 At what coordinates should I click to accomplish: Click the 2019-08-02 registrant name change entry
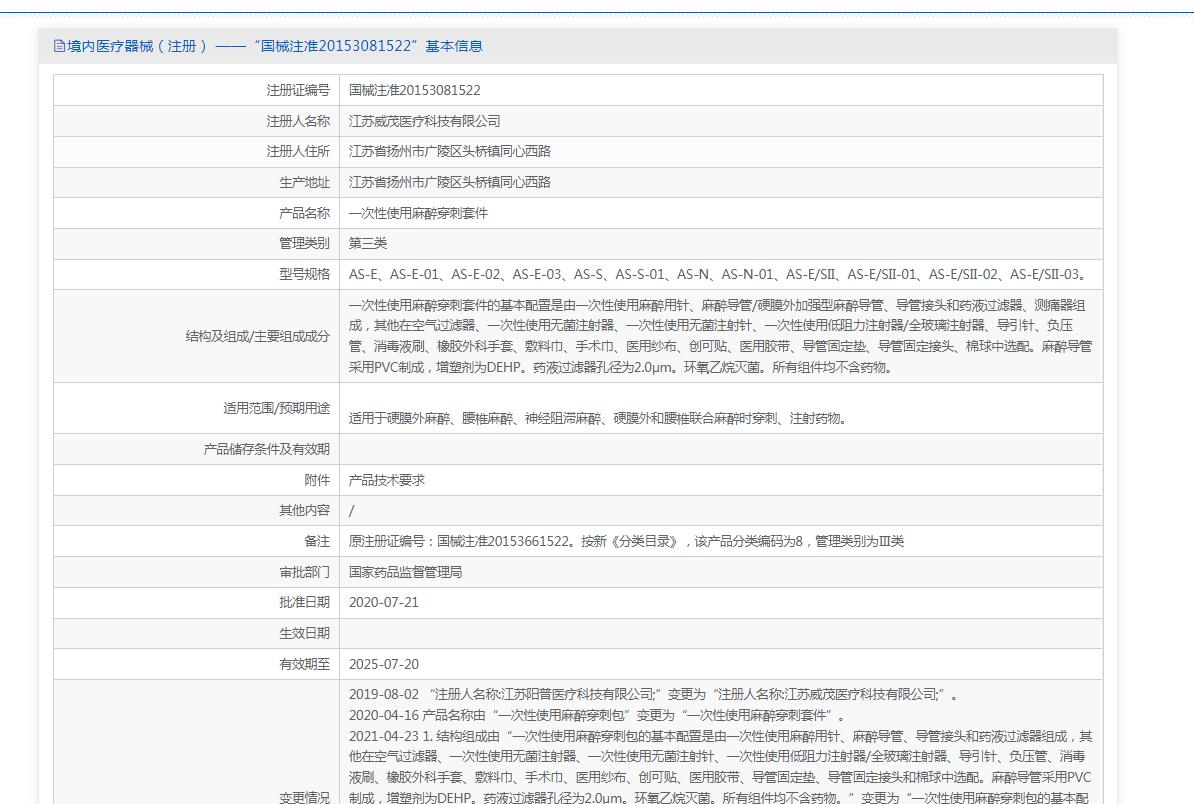click(x=654, y=694)
